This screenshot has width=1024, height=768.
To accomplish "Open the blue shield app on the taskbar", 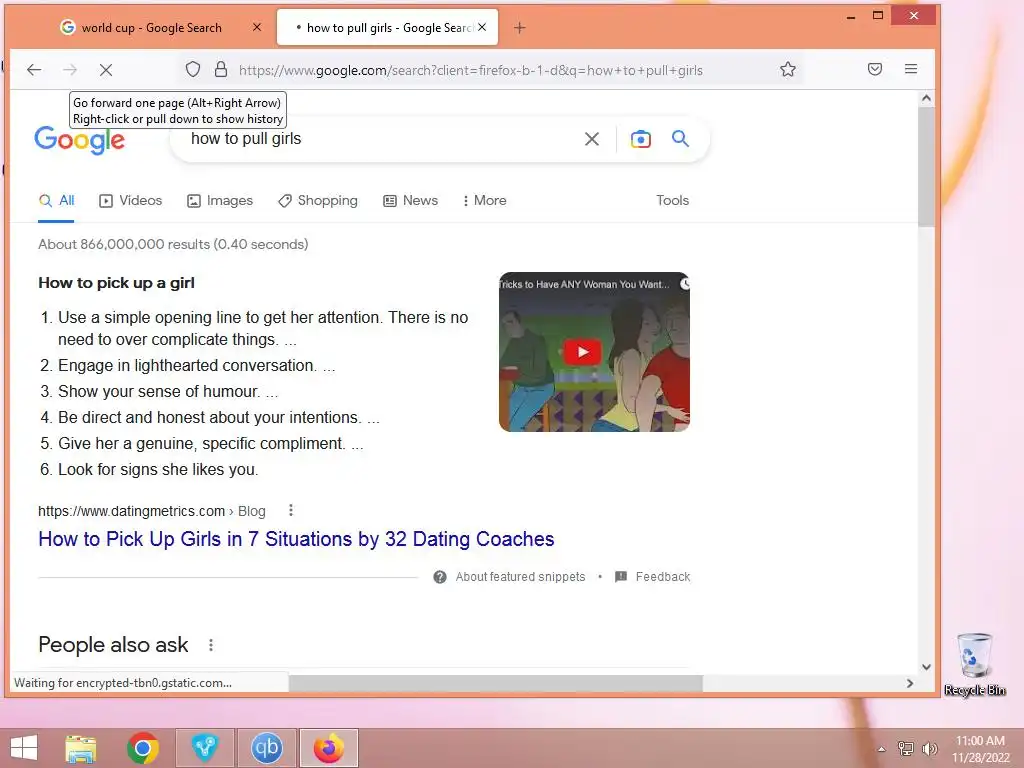I will (204, 748).
